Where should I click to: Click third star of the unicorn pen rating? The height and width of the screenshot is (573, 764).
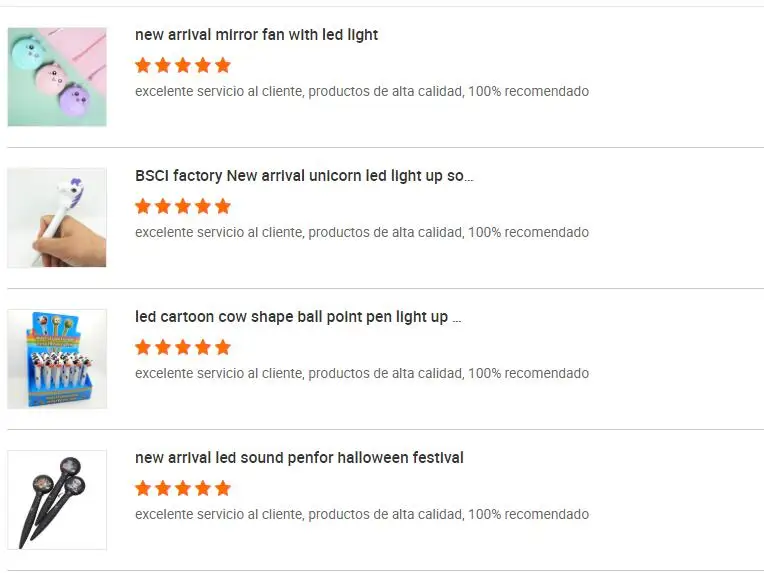coord(183,206)
